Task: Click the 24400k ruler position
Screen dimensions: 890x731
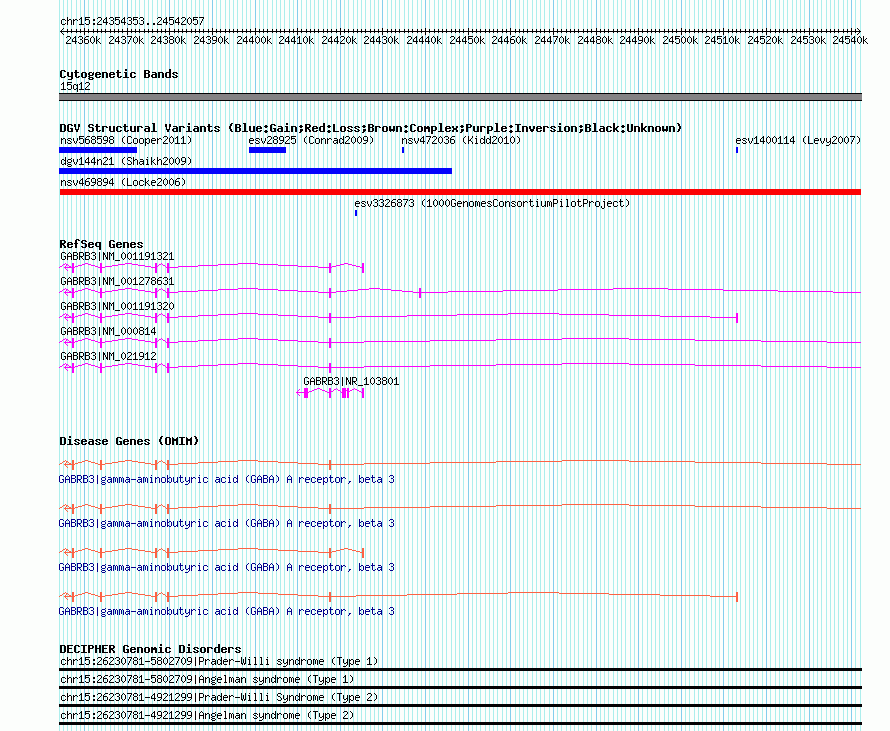Action: [x=254, y=40]
